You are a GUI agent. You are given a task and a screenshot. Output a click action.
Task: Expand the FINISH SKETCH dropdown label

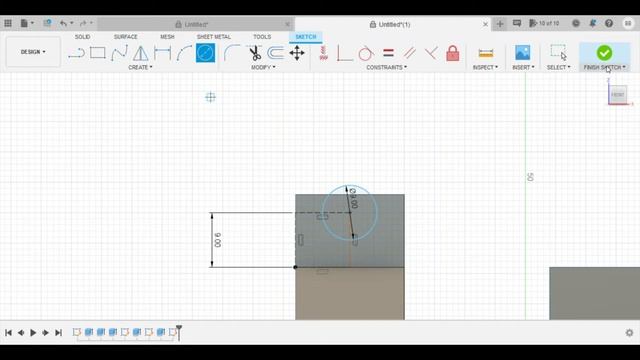604,67
